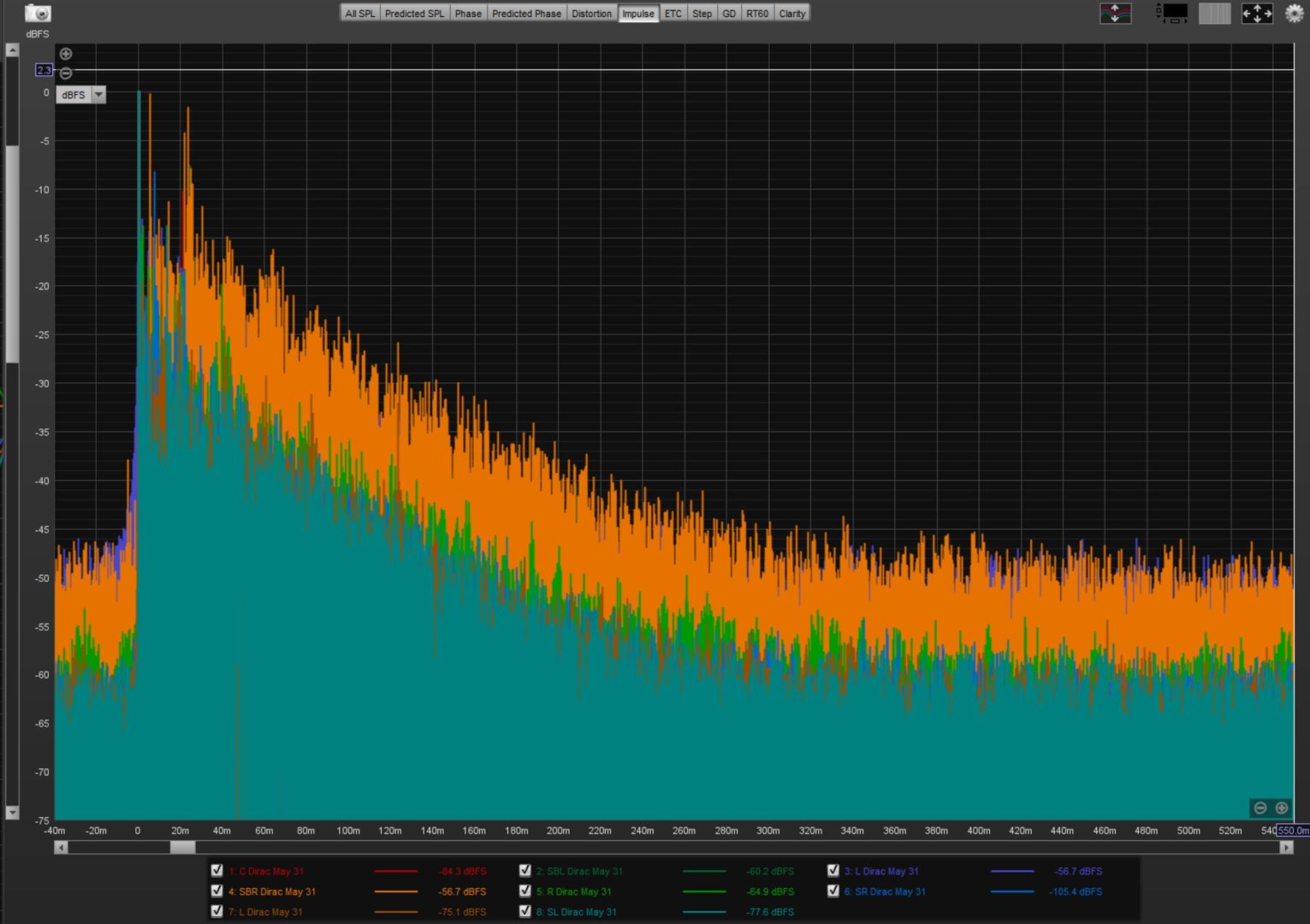
Task: Toggle the SL Dirac May 31 checkbox
Action: point(525,911)
